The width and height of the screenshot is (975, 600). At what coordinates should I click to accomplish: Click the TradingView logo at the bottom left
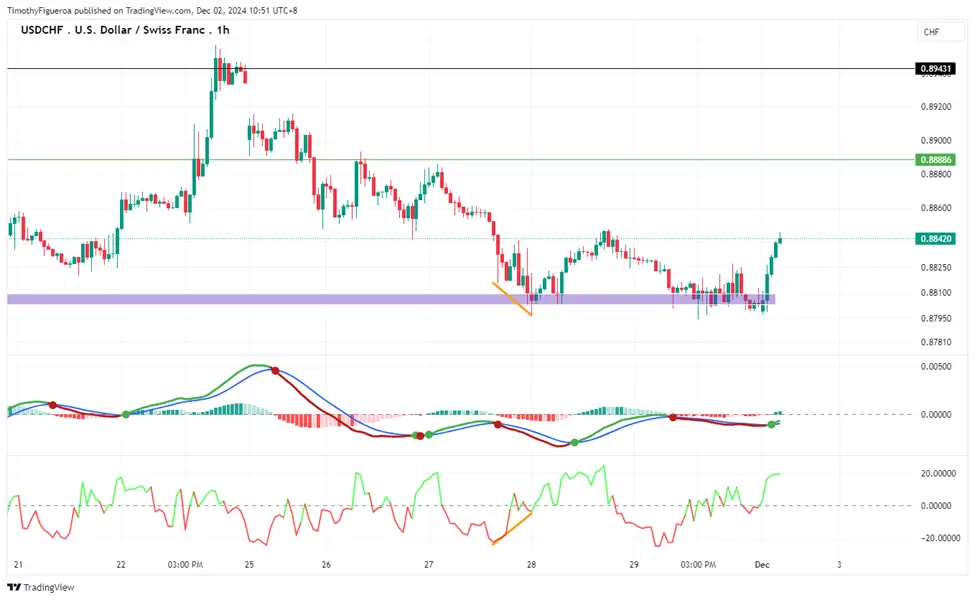coord(40,587)
